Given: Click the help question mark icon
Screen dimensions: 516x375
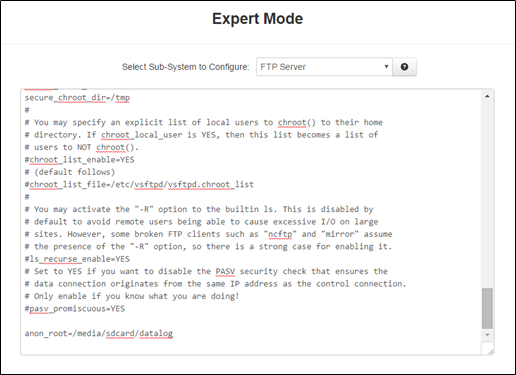Looking at the screenshot, I should point(404,67).
